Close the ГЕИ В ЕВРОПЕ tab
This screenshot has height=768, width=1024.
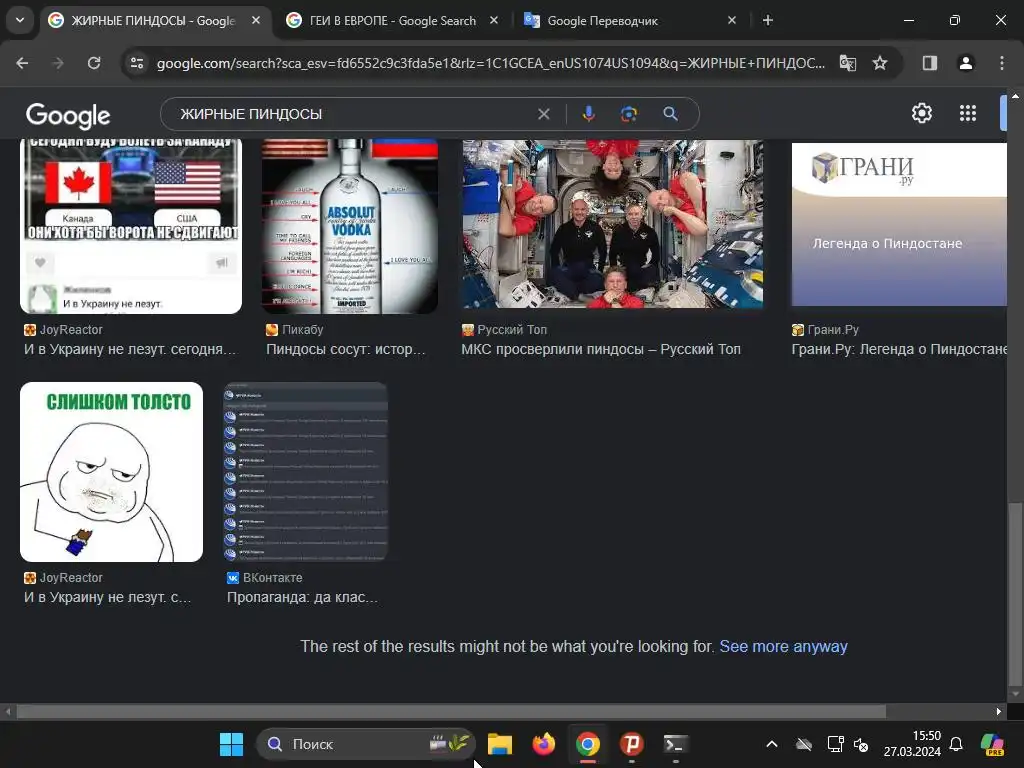tap(494, 20)
